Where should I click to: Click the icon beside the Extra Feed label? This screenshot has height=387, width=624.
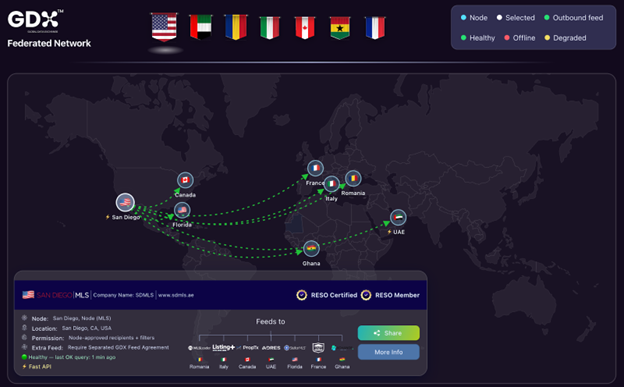(x=24, y=347)
